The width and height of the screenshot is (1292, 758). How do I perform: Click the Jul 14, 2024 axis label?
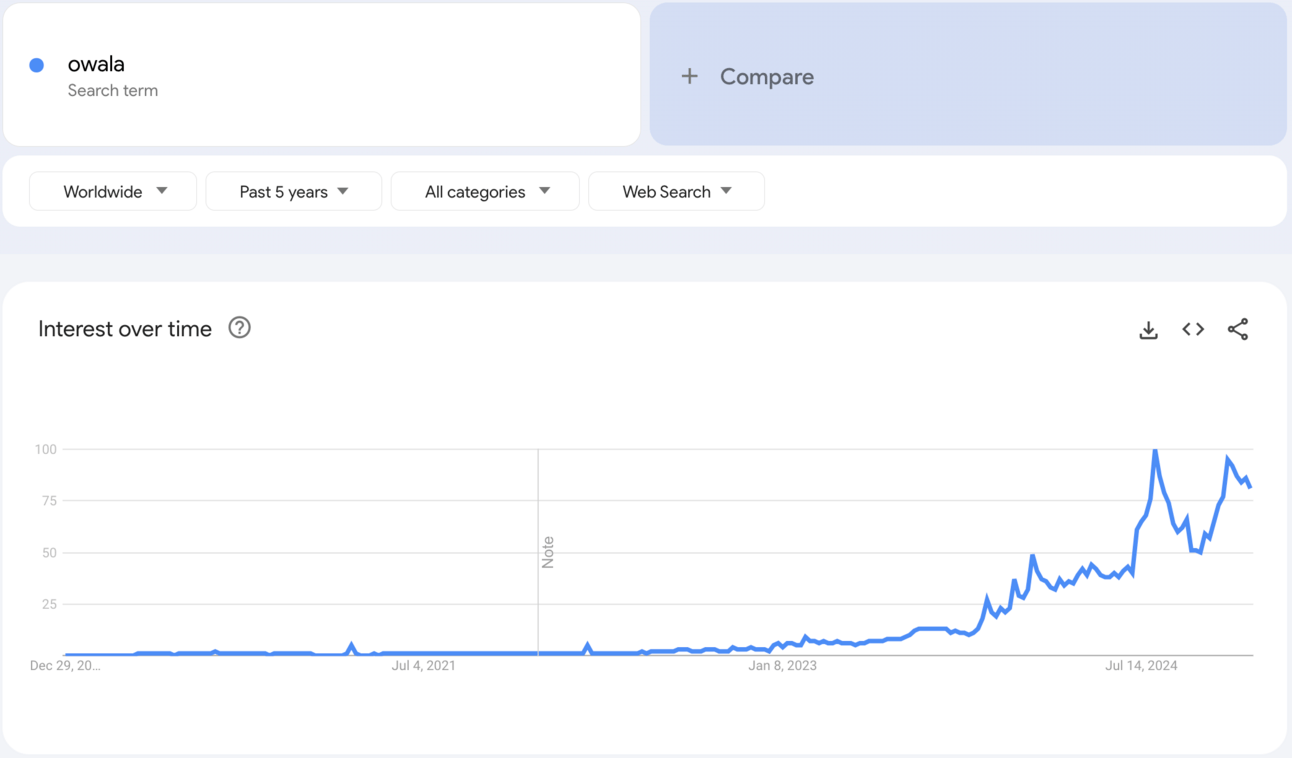pos(1141,665)
